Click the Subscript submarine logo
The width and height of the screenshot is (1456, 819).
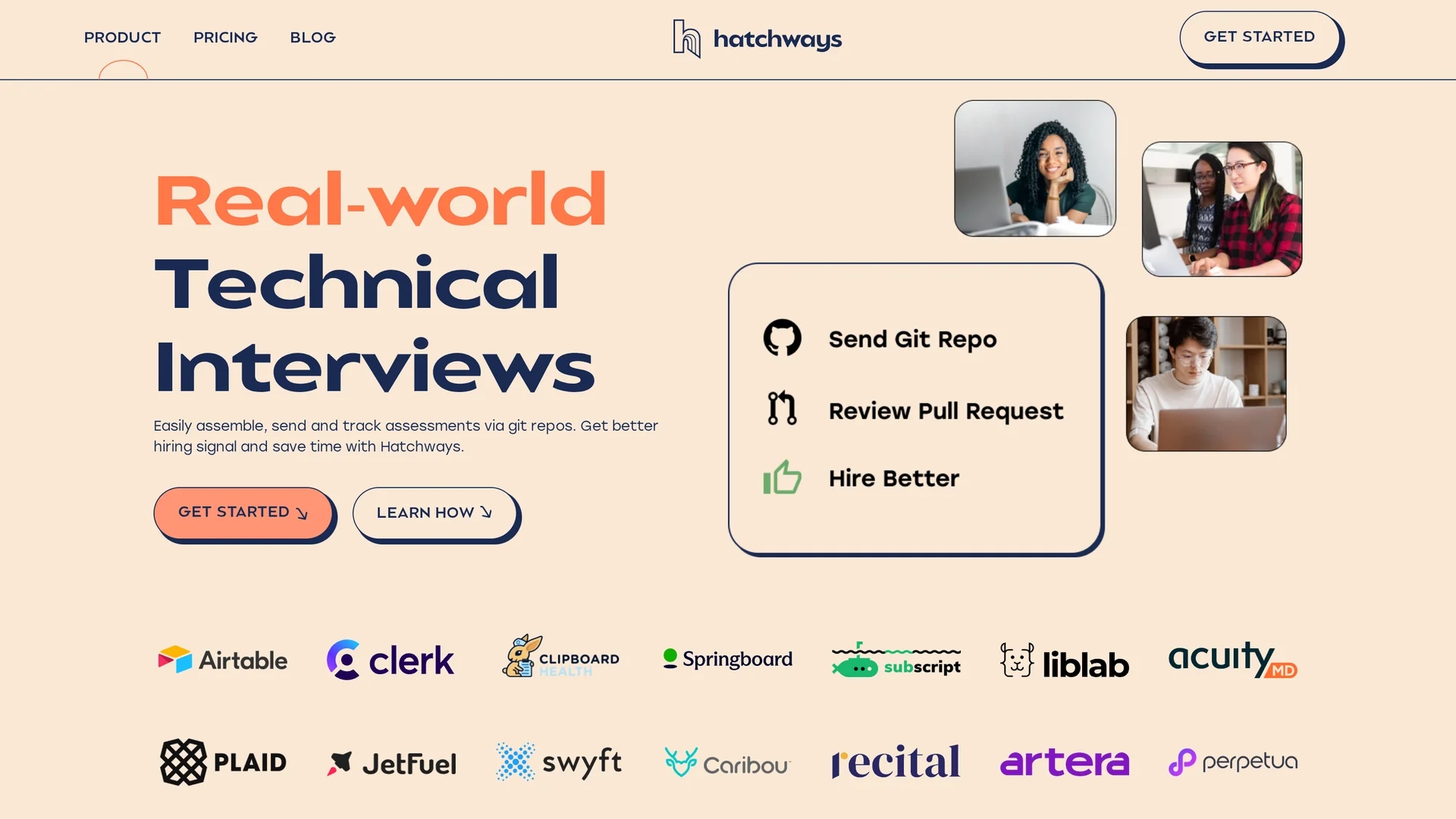pyautogui.click(x=896, y=660)
